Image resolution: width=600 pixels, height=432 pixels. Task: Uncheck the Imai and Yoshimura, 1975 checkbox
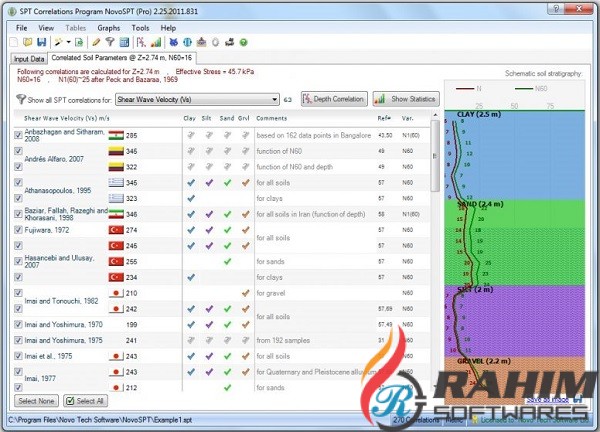coord(18,340)
